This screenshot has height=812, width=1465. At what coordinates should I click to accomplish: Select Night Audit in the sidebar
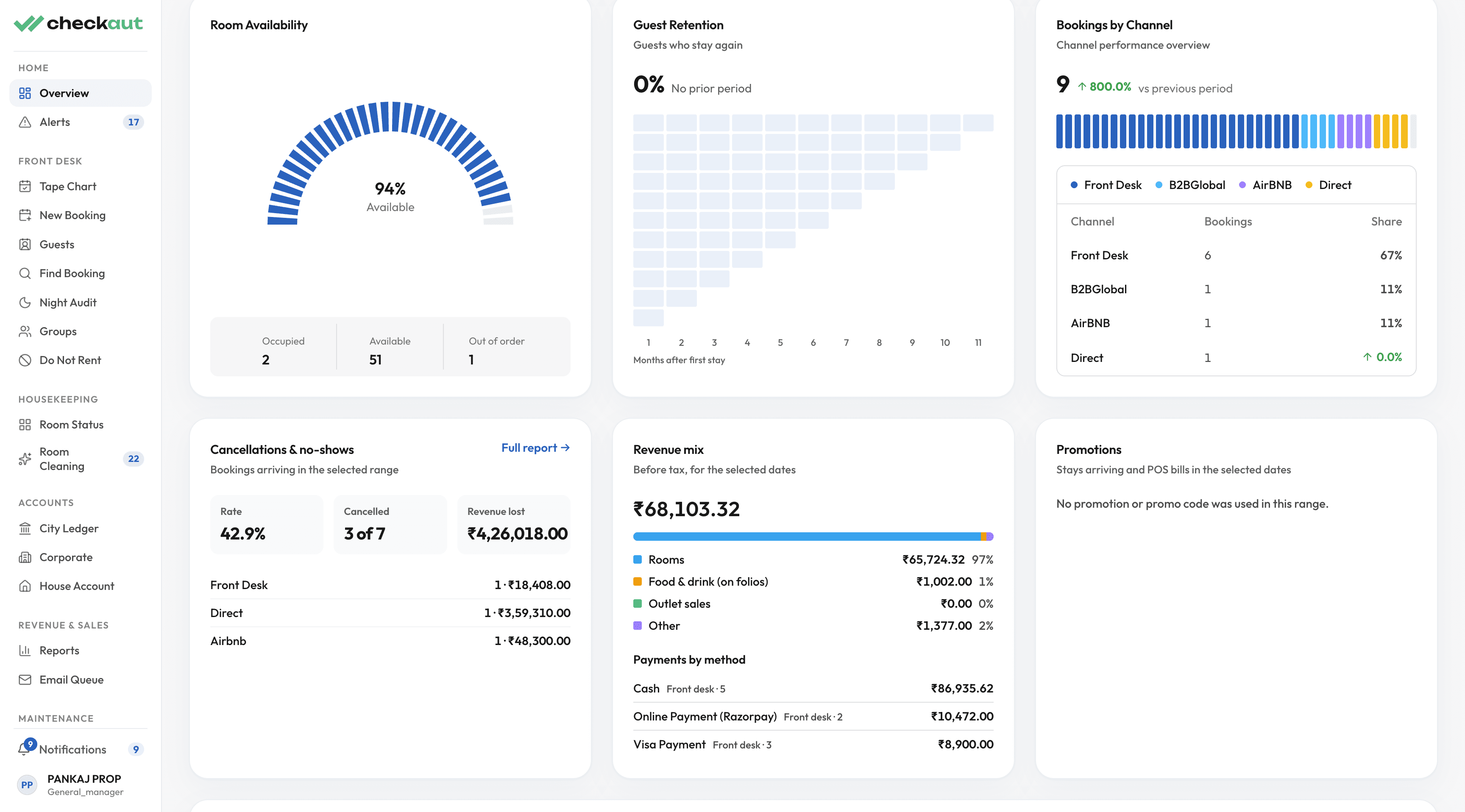80,303
